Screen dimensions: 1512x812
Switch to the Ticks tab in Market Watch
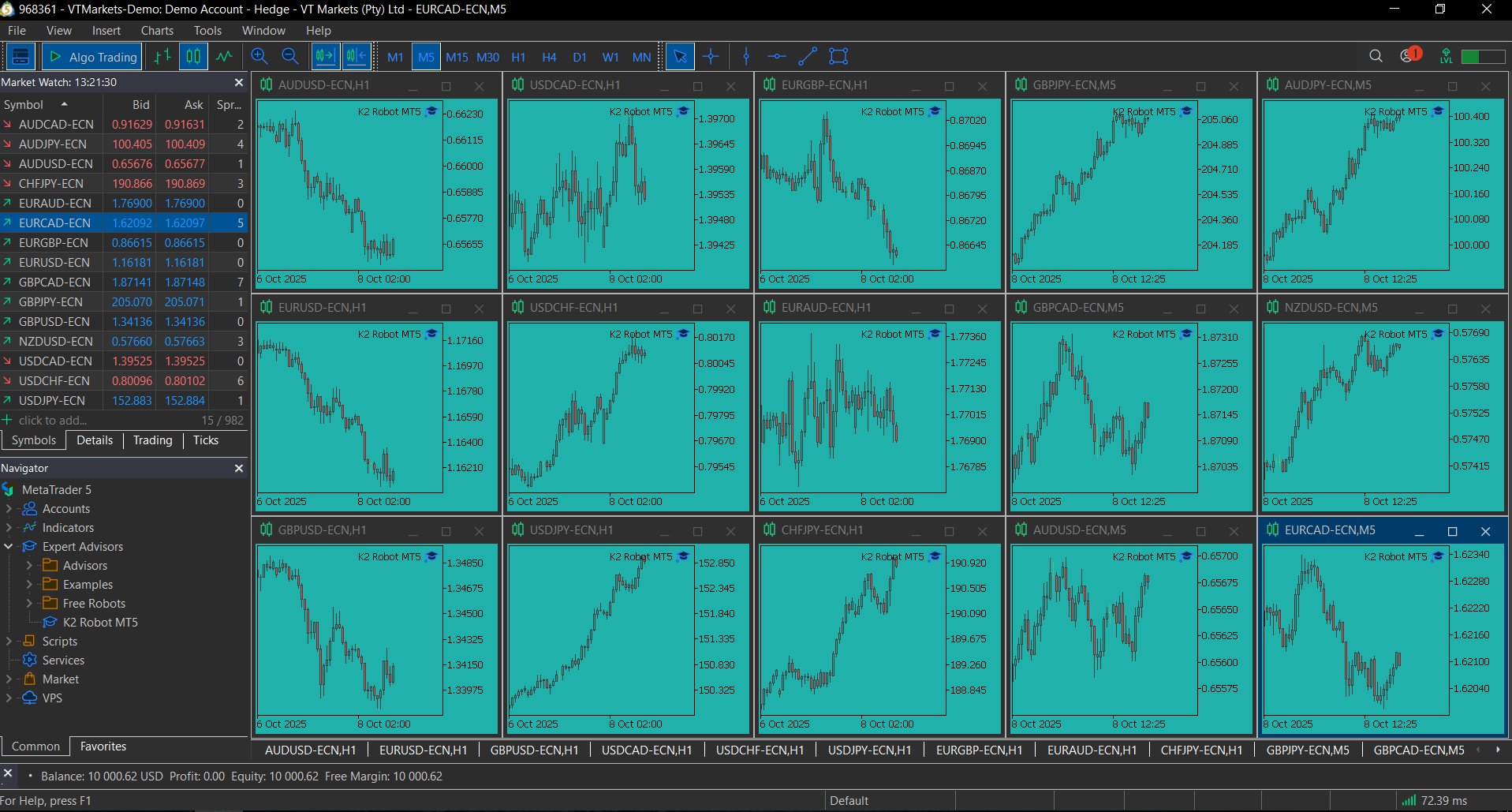(206, 440)
